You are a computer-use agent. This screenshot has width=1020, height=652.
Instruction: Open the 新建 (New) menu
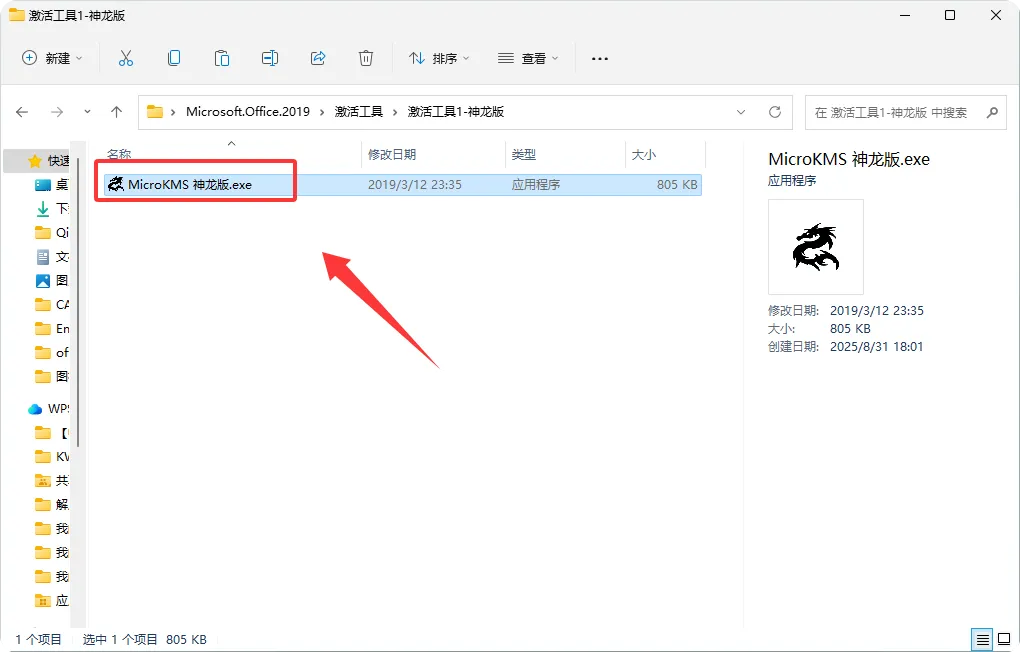pos(52,59)
